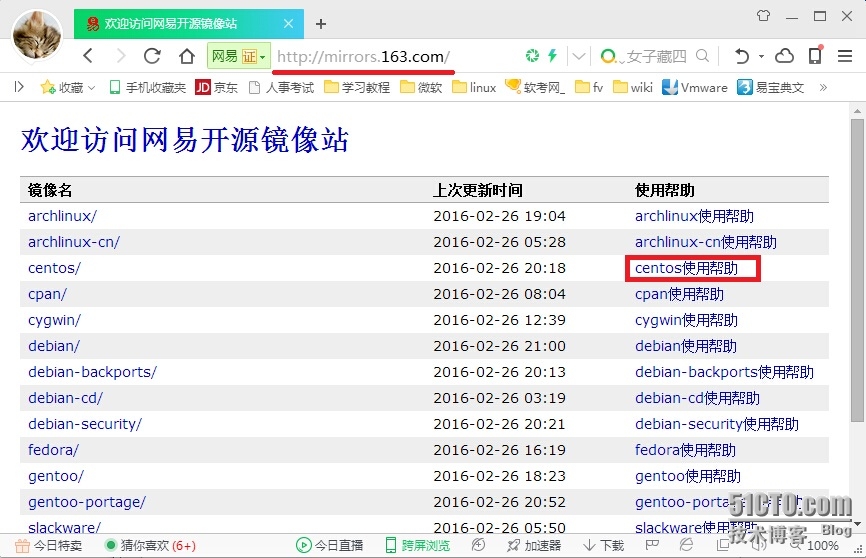866x558 pixels.
Task: Open the 网易 证 site certificate dropdown
Action: coord(239,56)
